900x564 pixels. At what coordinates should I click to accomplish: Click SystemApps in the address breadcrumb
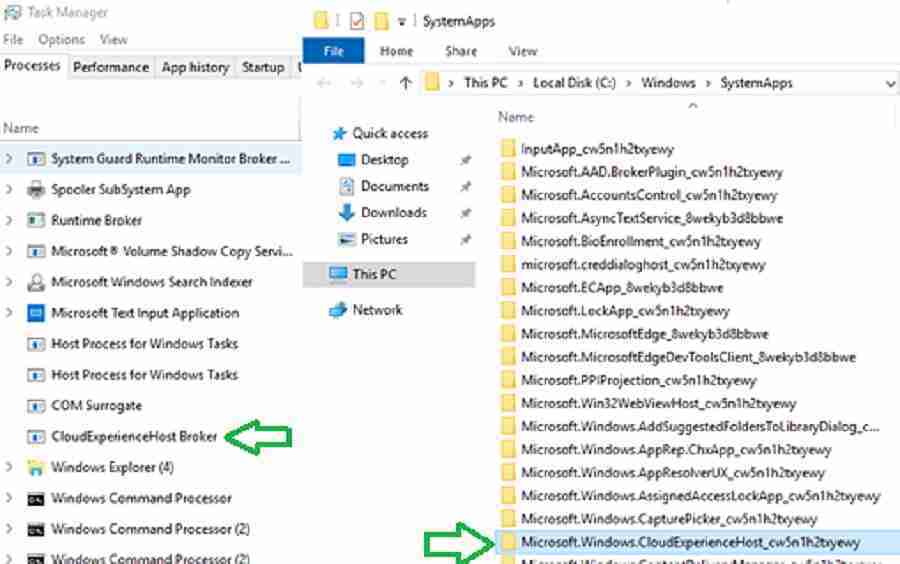(x=757, y=83)
